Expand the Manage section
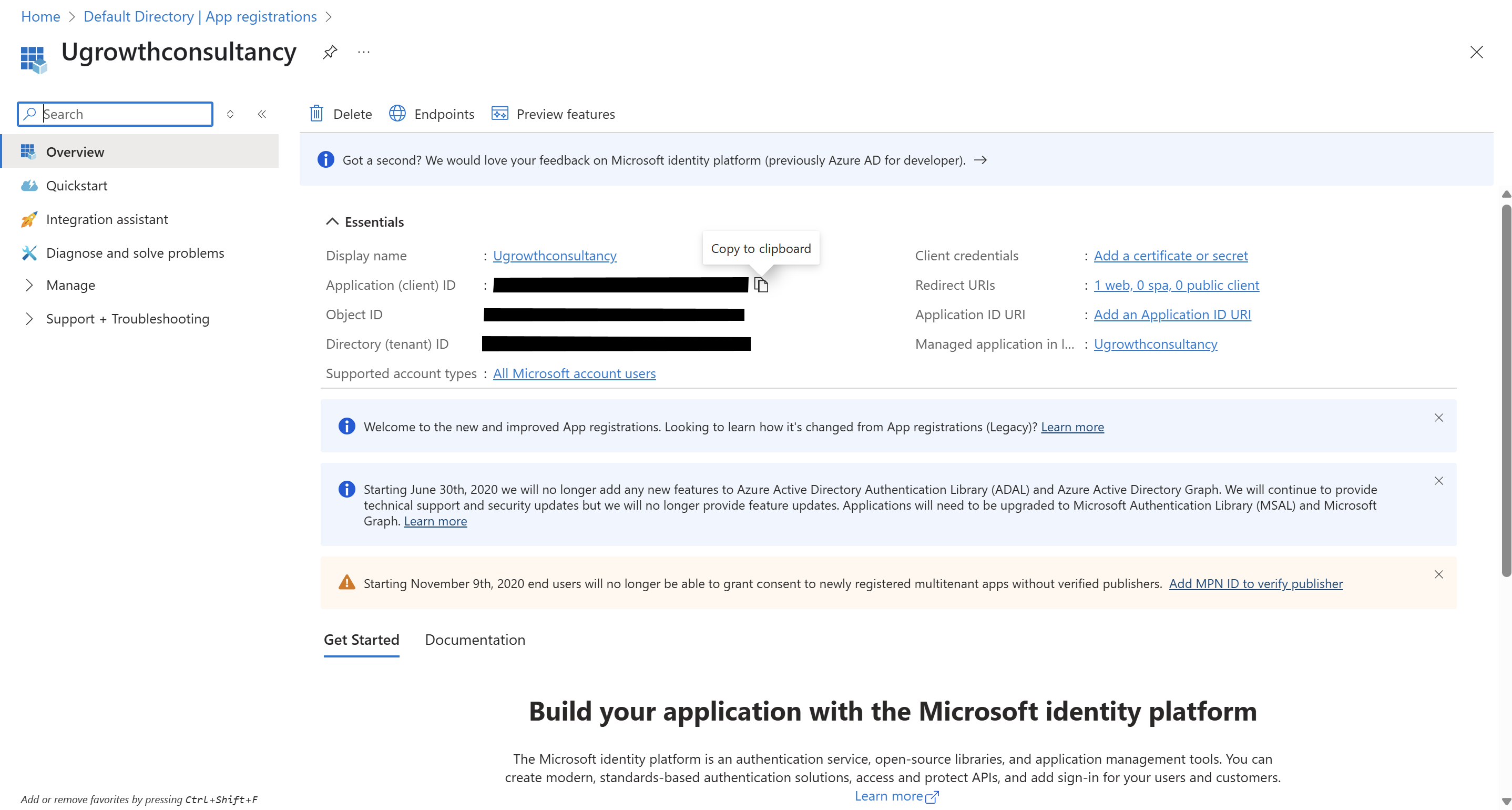 [70, 285]
